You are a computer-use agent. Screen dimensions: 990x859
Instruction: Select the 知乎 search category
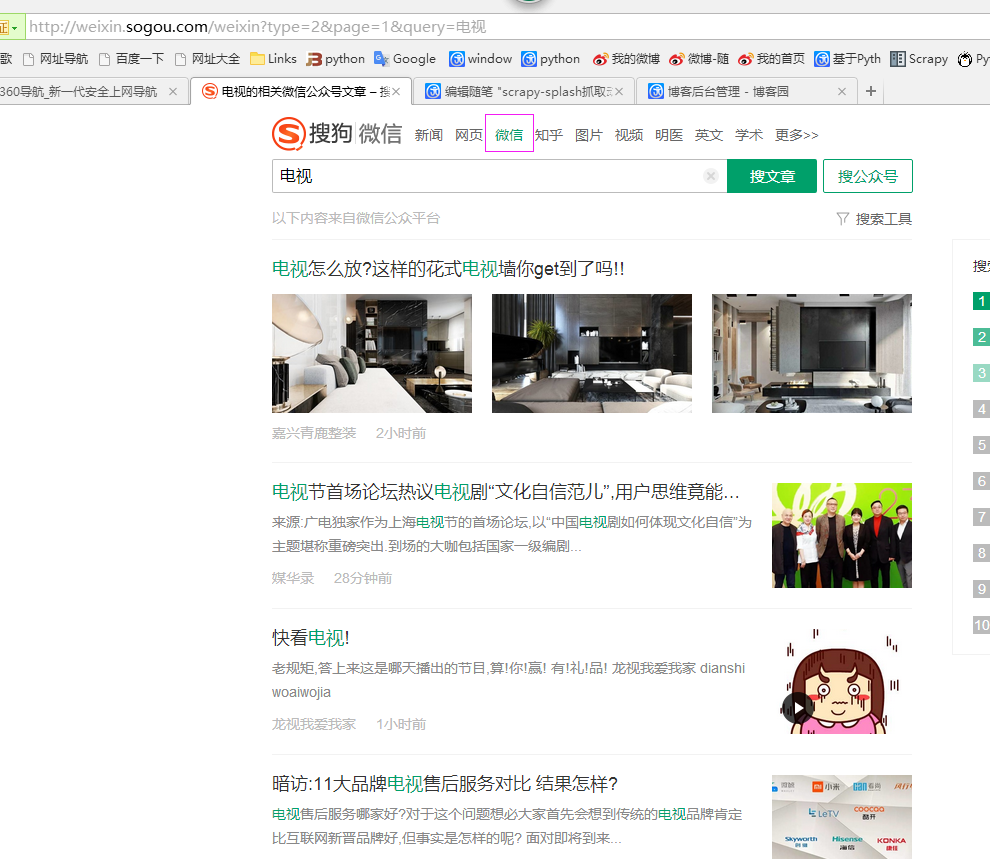[x=549, y=135]
